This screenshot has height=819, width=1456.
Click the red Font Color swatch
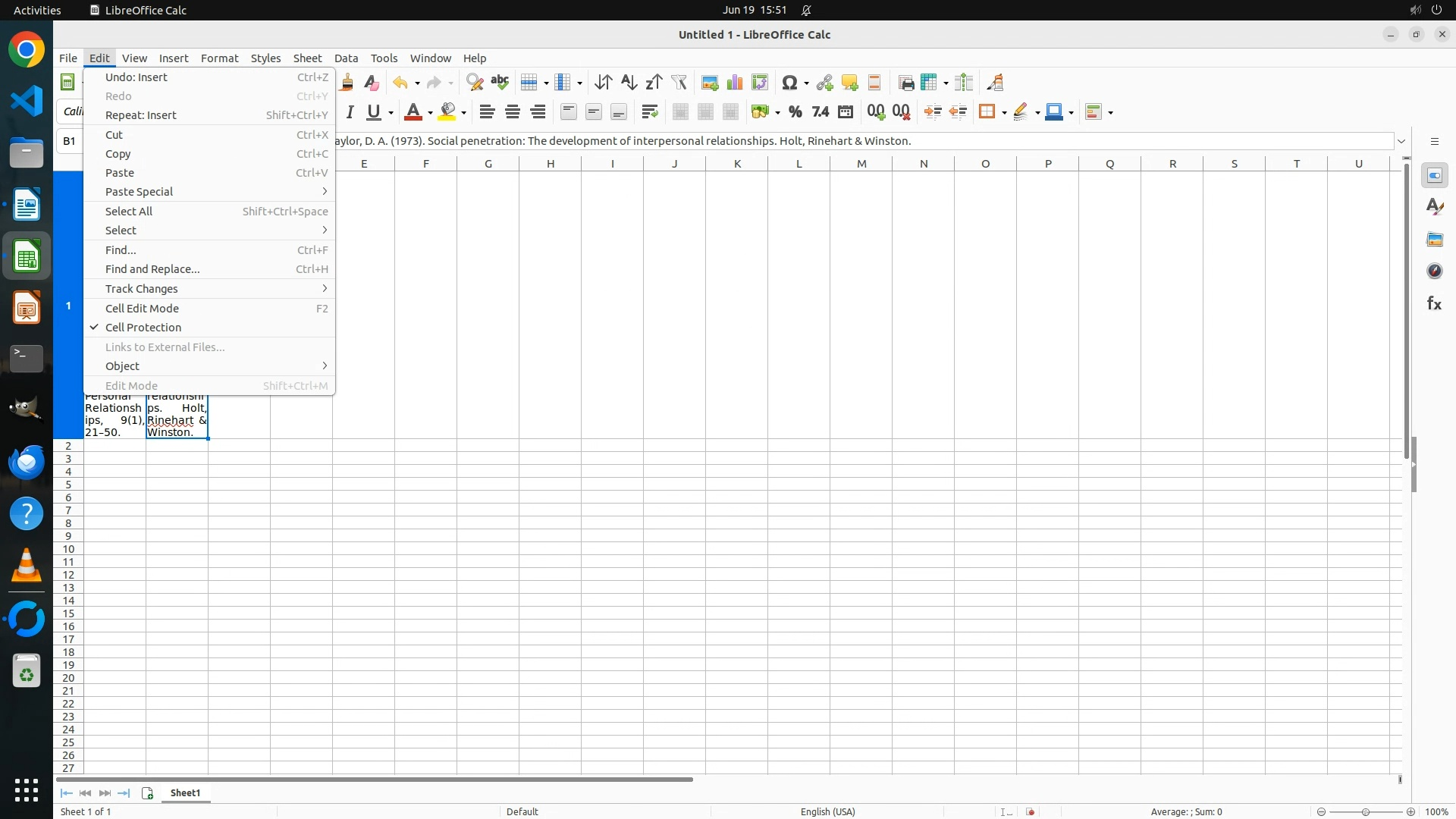click(413, 112)
